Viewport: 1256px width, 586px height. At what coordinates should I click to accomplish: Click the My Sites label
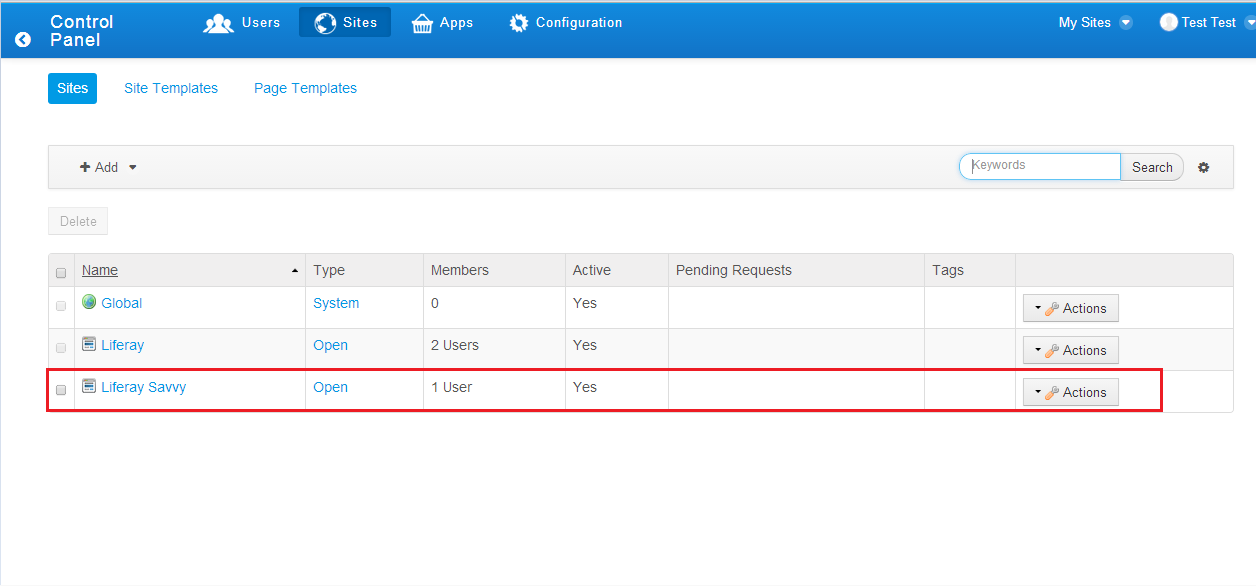(1084, 22)
